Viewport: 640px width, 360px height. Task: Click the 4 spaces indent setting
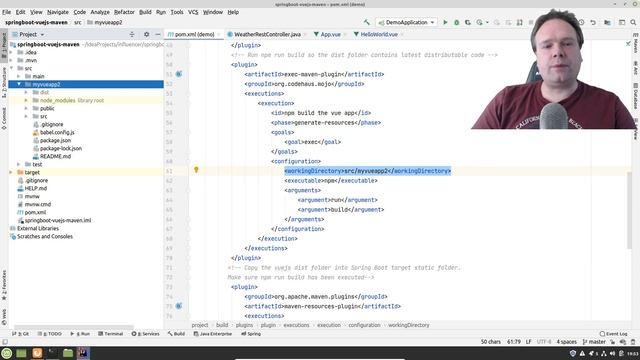(567, 342)
